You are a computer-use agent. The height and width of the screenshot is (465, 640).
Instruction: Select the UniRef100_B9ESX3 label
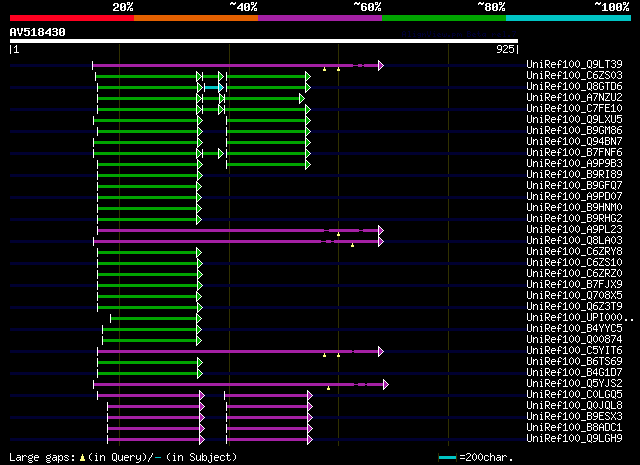574,417
